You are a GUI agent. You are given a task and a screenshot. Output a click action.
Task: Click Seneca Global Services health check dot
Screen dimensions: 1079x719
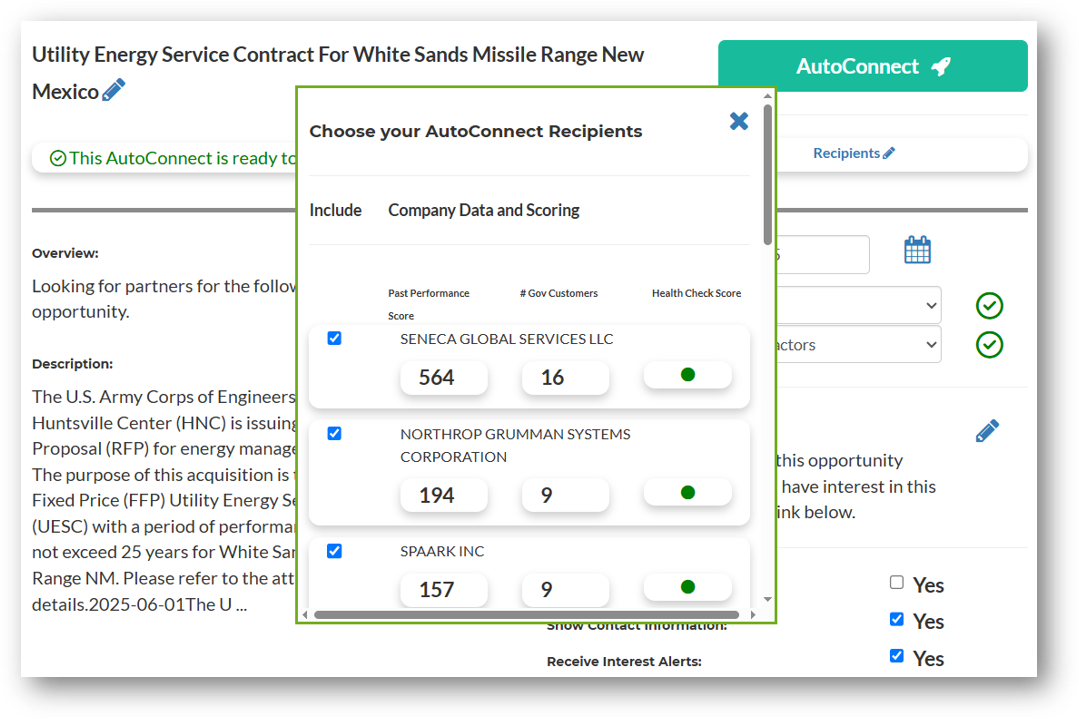(x=687, y=374)
